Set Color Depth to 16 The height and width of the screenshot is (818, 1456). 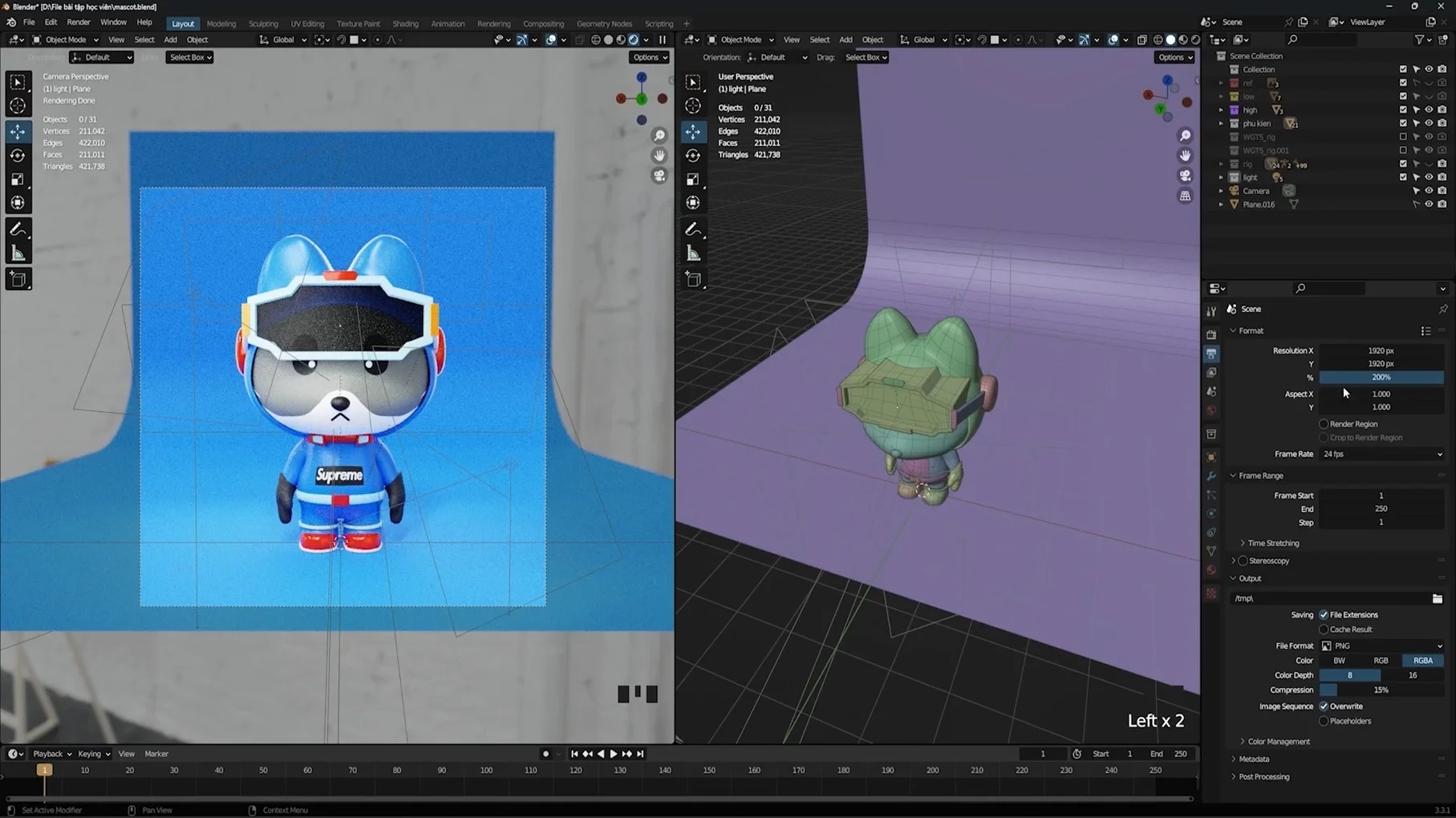1412,675
